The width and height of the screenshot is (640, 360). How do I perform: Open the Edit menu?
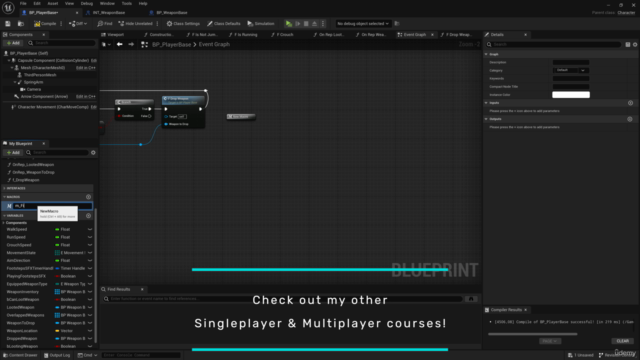pos(37,3)
